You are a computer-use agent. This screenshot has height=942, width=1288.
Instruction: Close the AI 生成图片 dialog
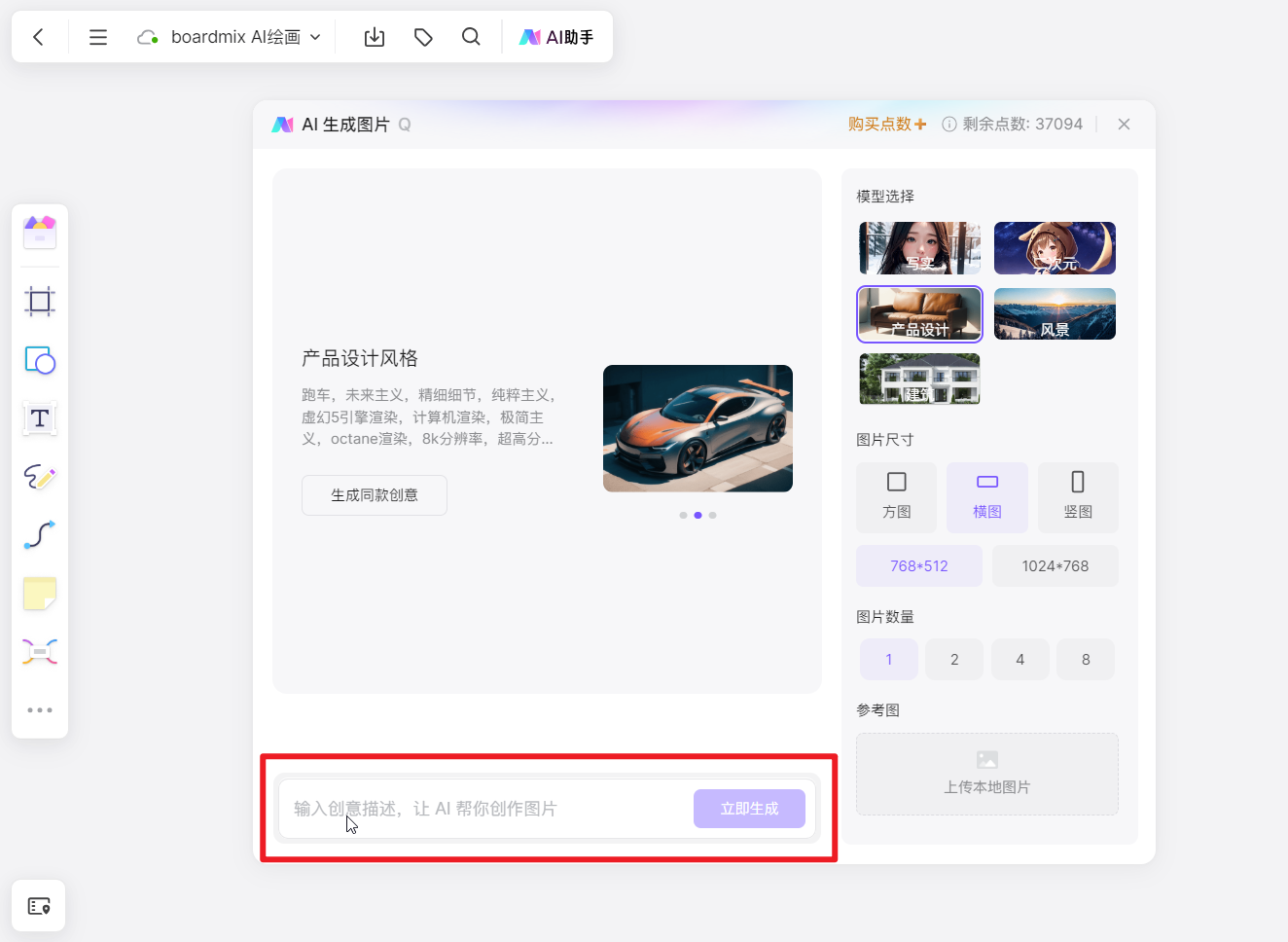pyautogui.click(x=1124, y=125)
